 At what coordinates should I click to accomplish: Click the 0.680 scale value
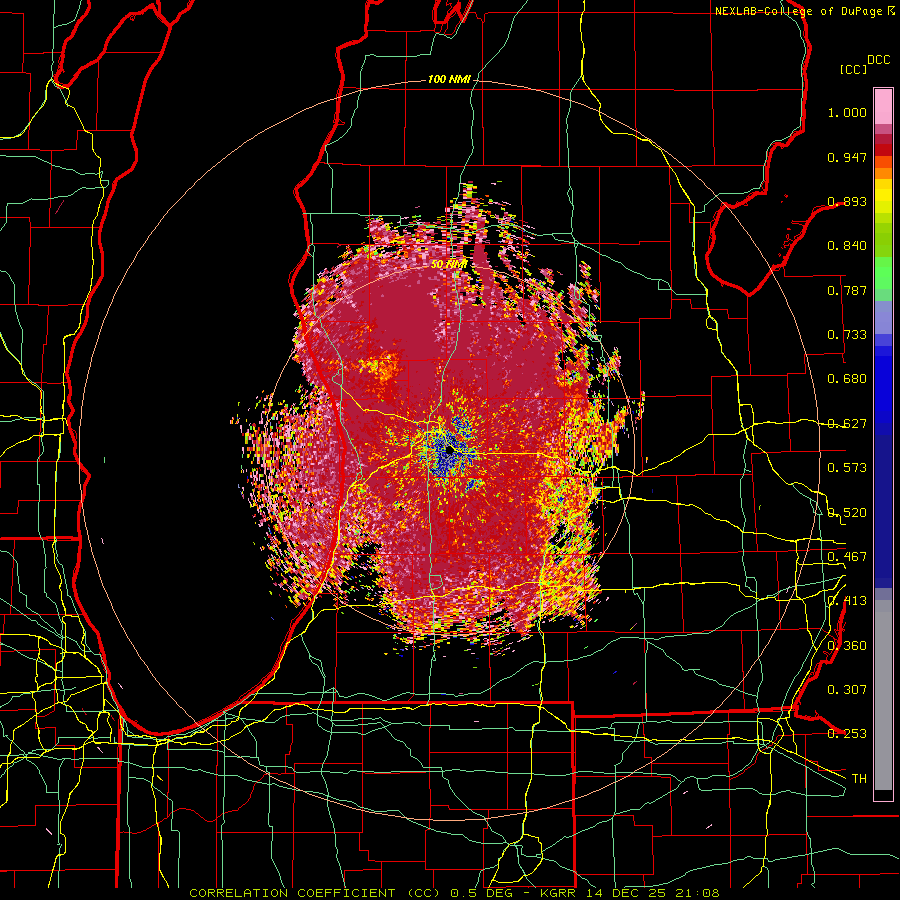(x=847, y=379)
